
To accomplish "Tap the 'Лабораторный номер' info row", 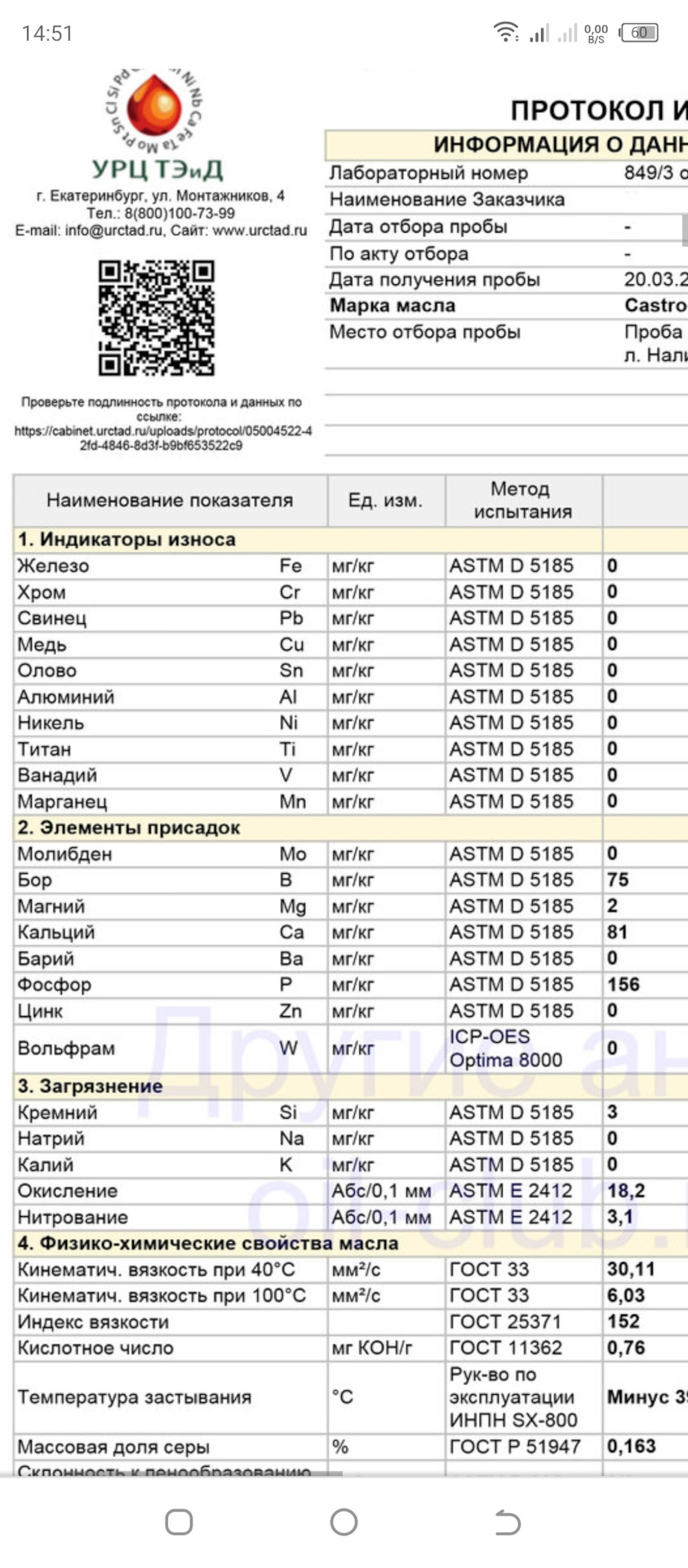I will pyautogui.click(x=506, y=173).
